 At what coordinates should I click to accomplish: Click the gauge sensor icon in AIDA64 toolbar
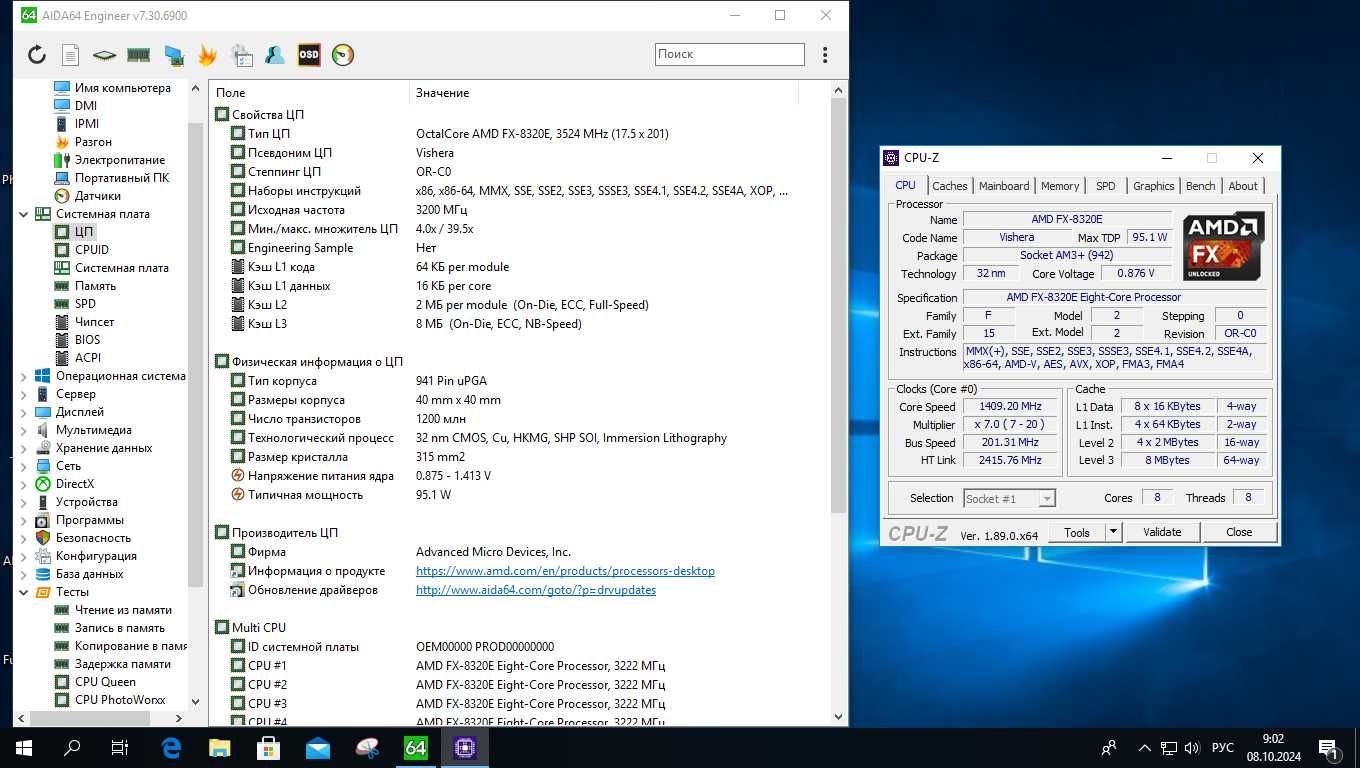[343, 55]
